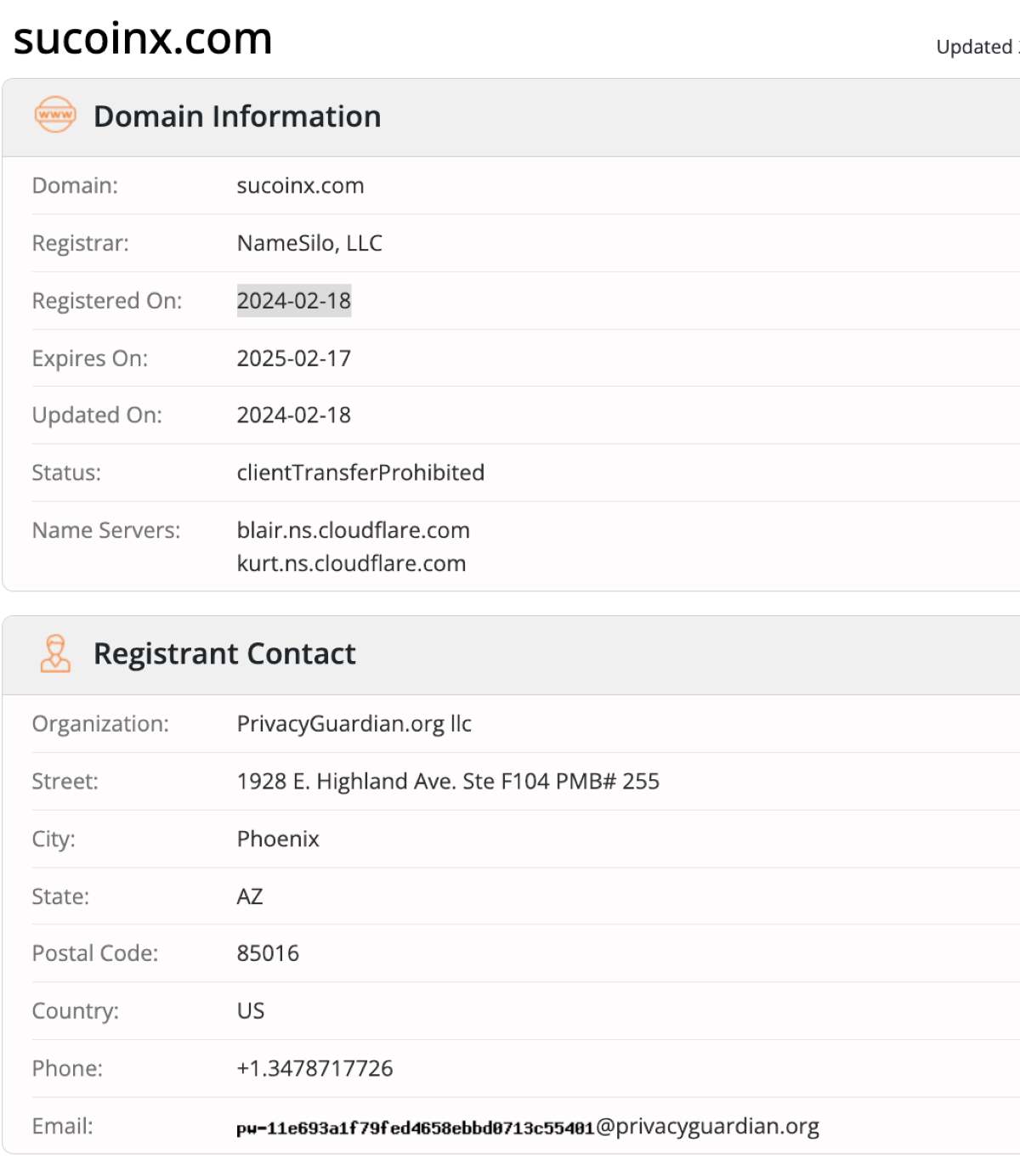Select the Domain Information section header

pos(237,116)
